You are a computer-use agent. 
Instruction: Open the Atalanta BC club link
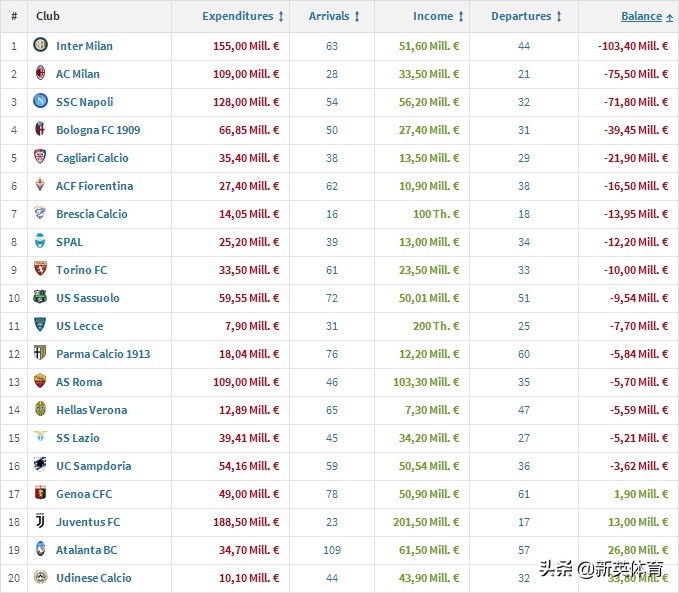86,550
